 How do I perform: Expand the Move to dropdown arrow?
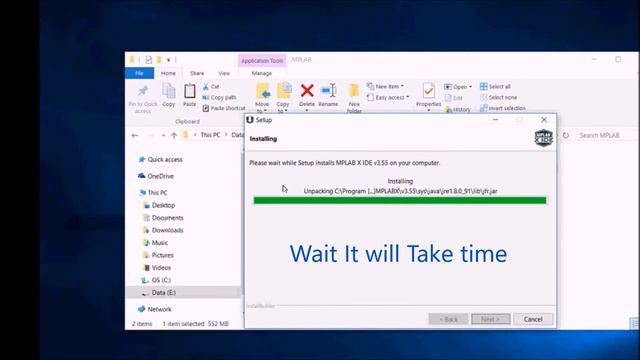265,111
